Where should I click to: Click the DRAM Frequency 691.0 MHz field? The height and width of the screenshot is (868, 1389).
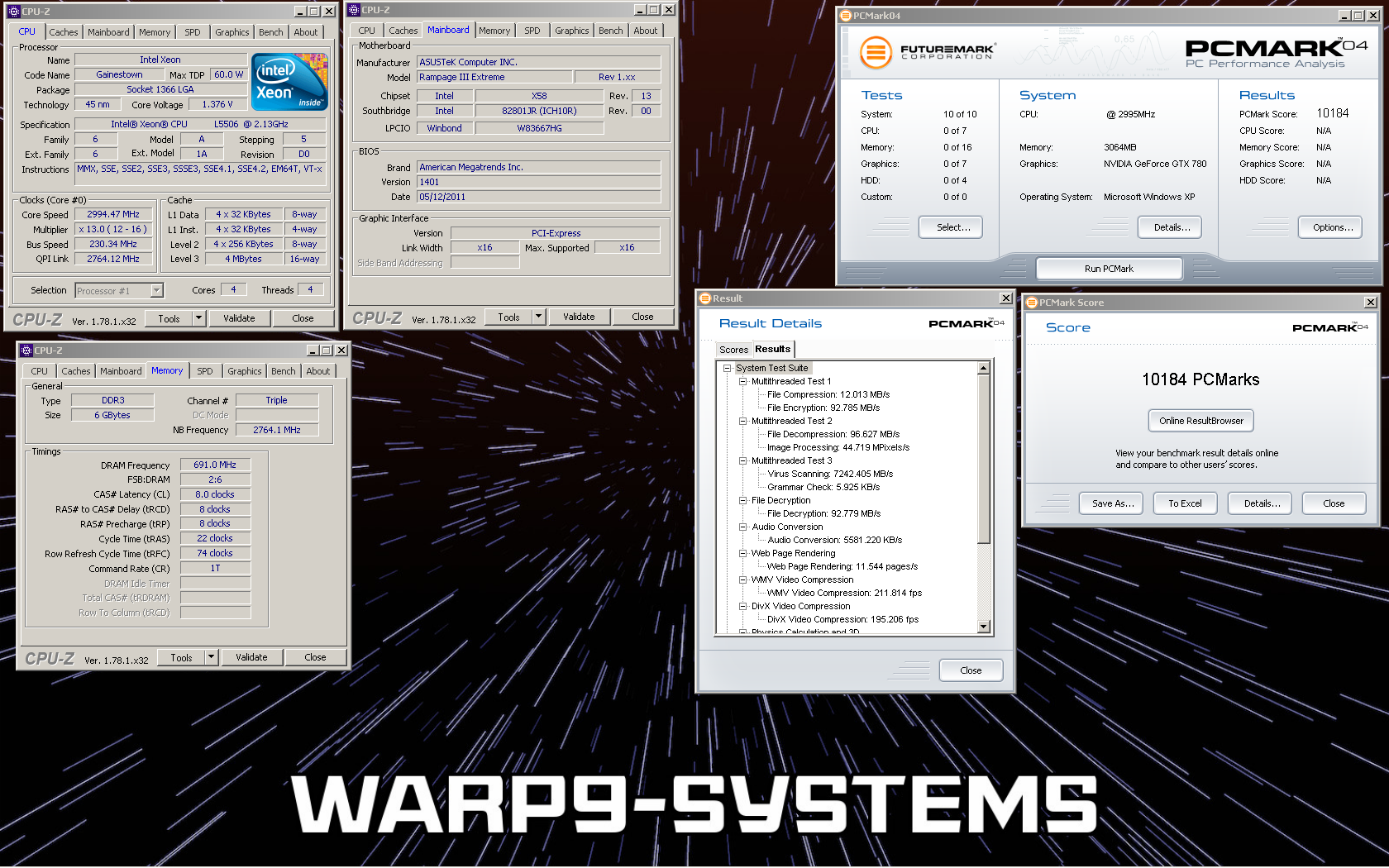coord(215,465)
